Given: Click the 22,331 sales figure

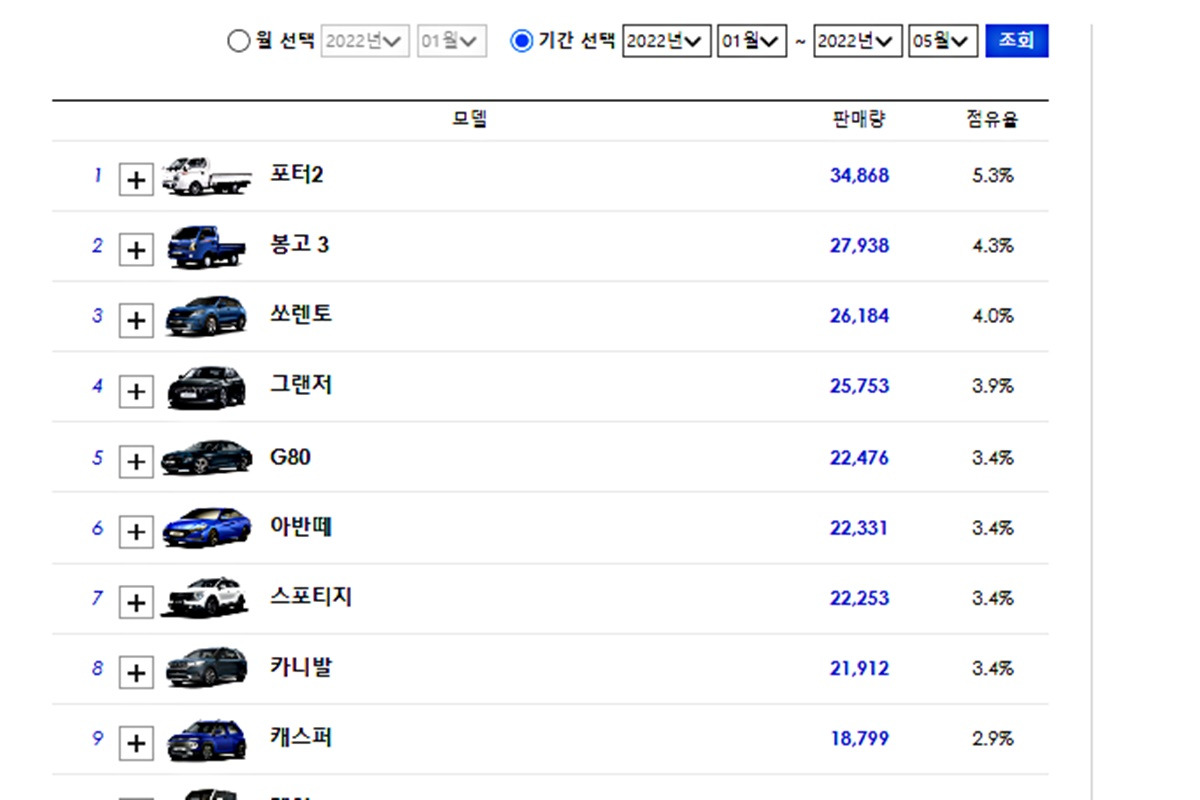Looking at the screenshot, I should click(x=859, y=528).
